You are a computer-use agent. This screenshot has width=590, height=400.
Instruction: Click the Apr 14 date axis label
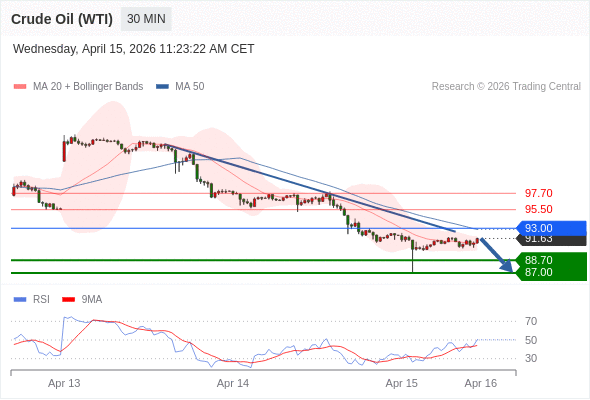point(233,383)
